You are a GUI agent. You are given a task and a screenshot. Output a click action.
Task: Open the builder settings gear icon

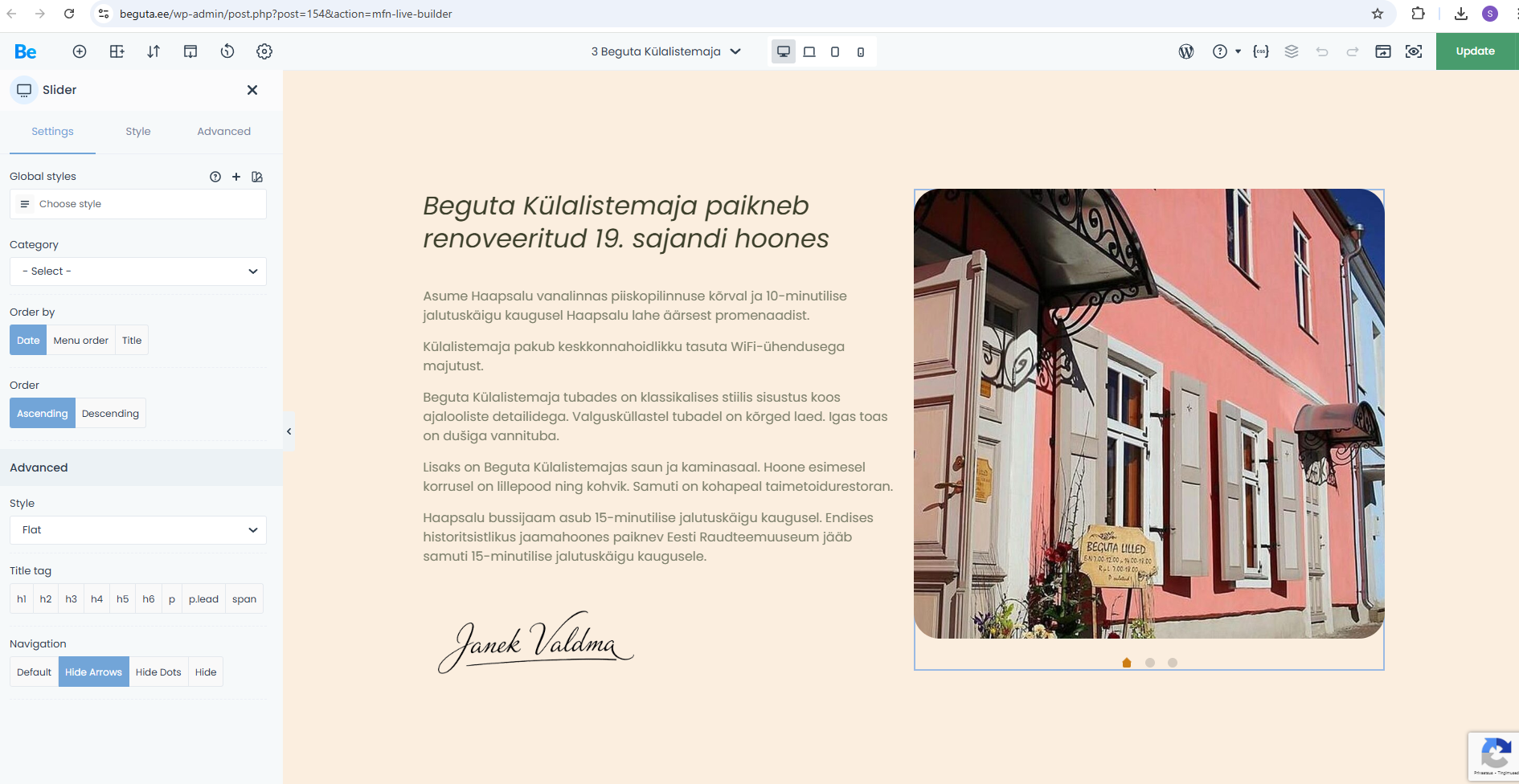tap(264, 51)
